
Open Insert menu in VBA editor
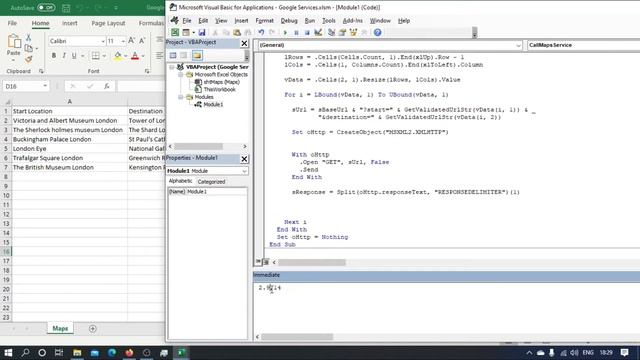(241, 20)
